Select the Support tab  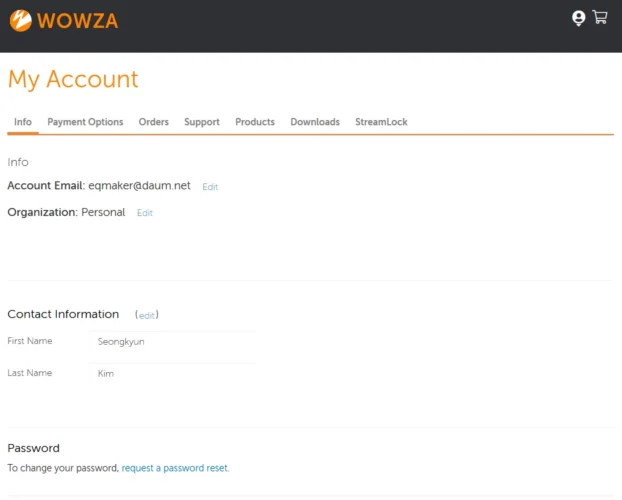point(202,122)
